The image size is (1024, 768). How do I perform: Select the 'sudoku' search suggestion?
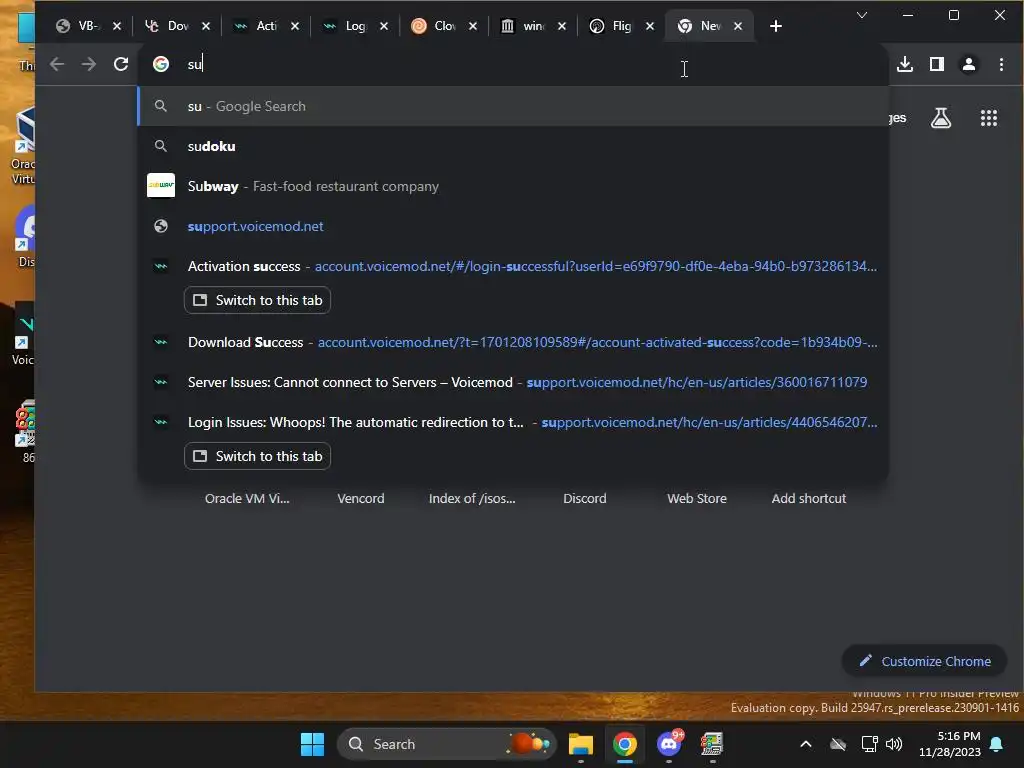[x=513, y=146]
